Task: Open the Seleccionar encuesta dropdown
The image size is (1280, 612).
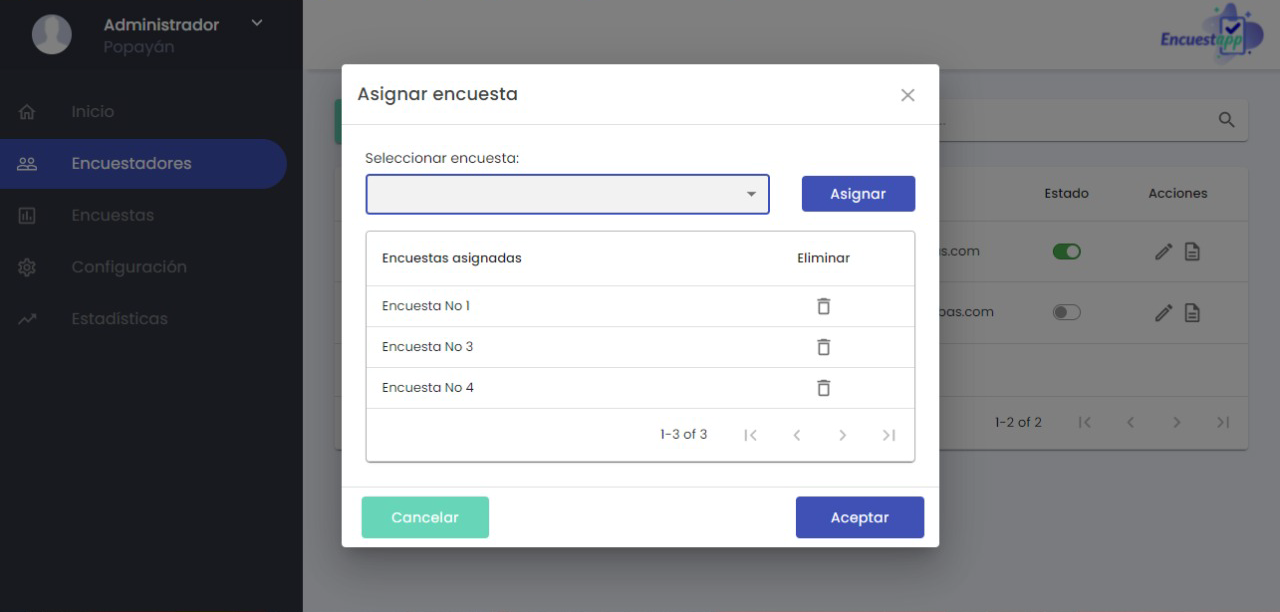Action: (x=567, y=194)
